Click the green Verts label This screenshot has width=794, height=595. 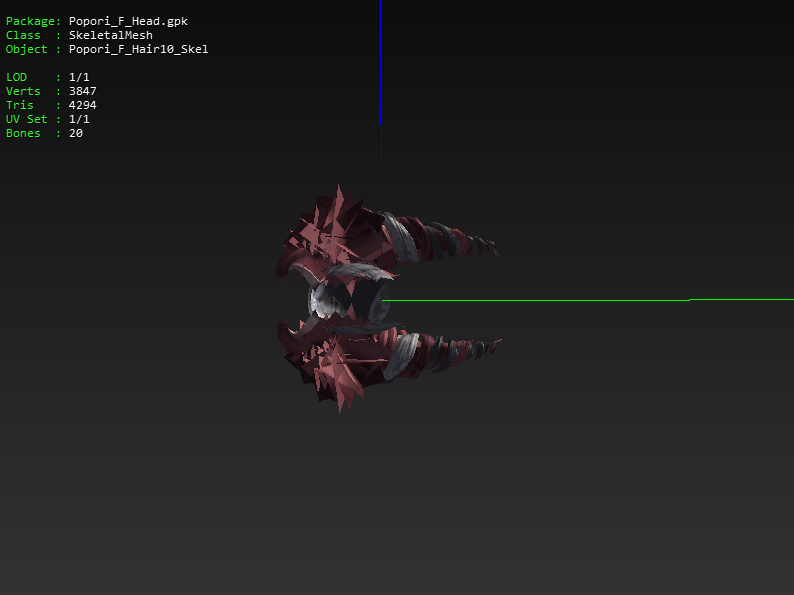(23, 91)
